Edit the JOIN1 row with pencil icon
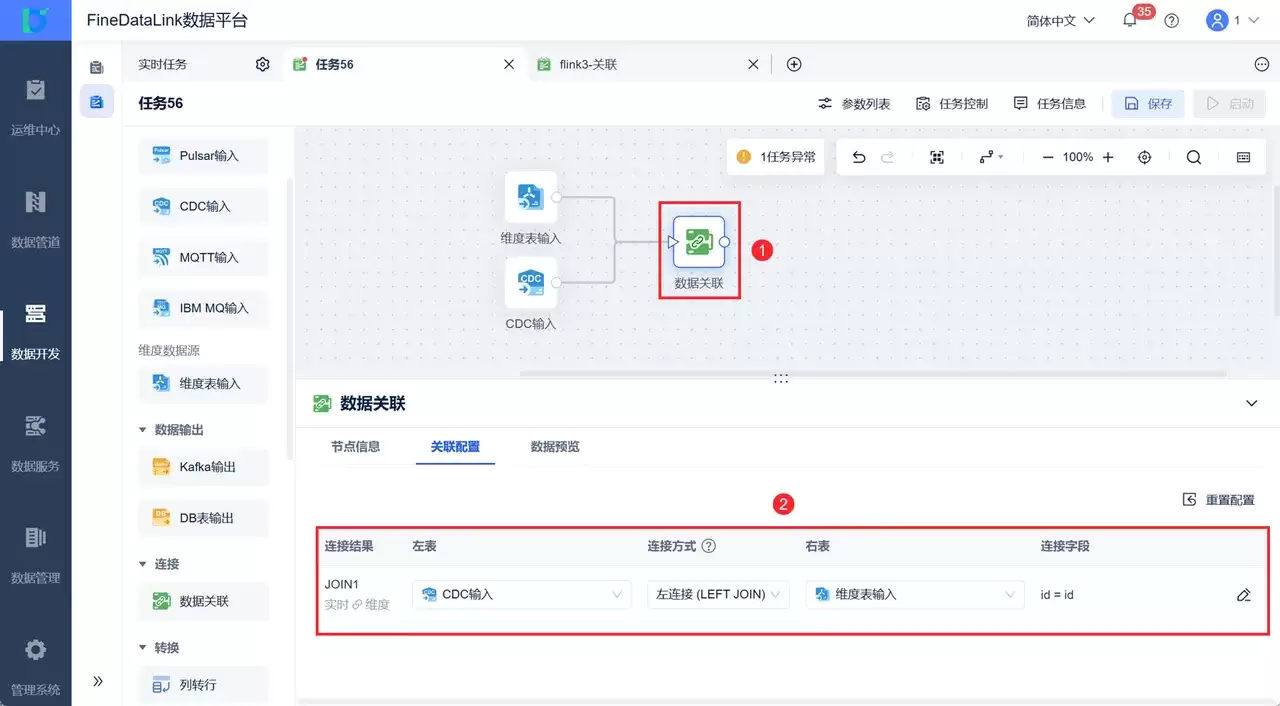This screenshot has height=706, width=1280. (1244, 595)
